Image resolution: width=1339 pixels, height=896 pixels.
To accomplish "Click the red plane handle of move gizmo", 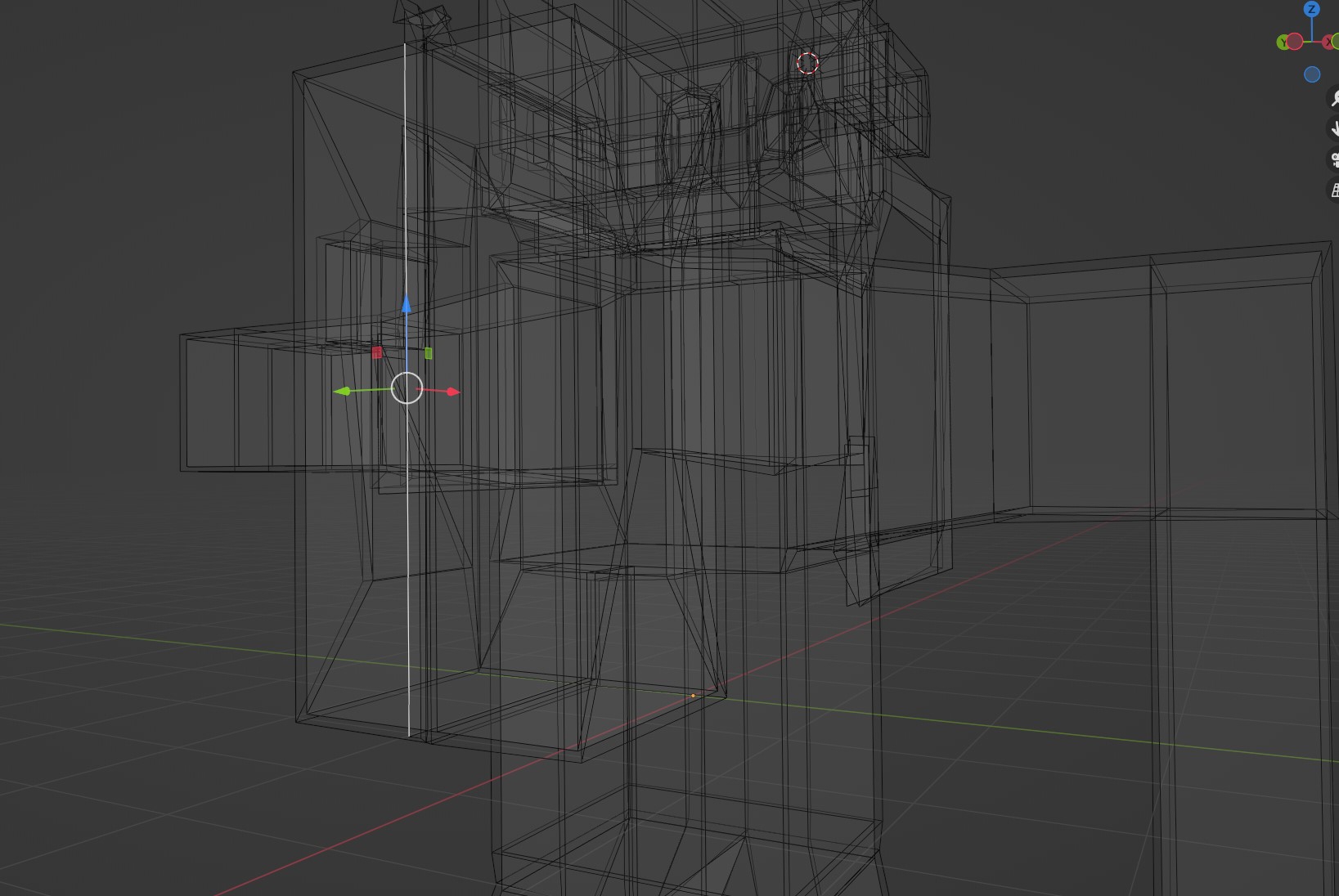I will click(377, 352).
